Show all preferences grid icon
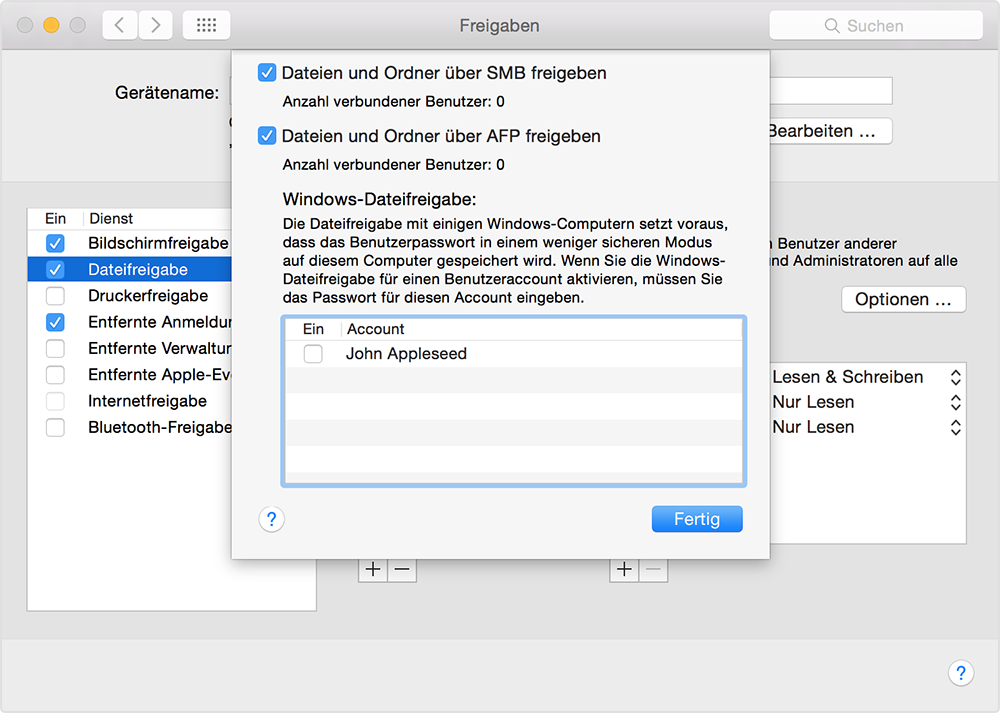This screenshot has width=1000, height=714. (206, 26)
